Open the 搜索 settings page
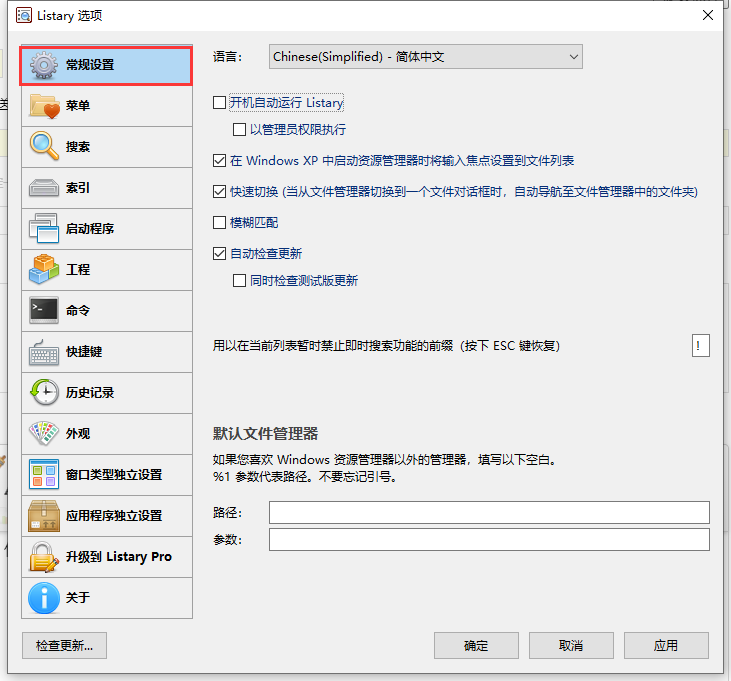 107,147
